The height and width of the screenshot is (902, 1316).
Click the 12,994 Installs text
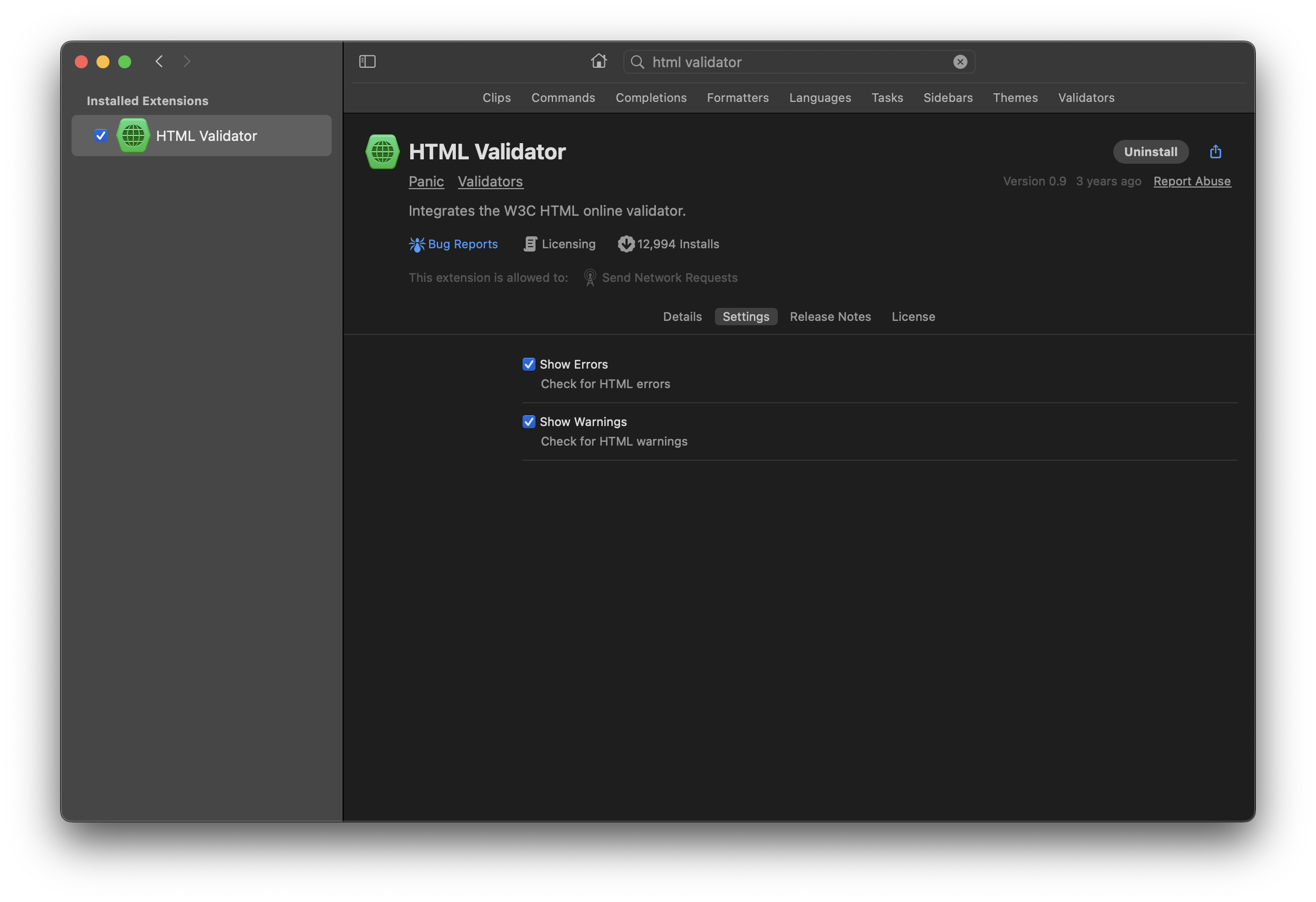[x=678, y=244]
